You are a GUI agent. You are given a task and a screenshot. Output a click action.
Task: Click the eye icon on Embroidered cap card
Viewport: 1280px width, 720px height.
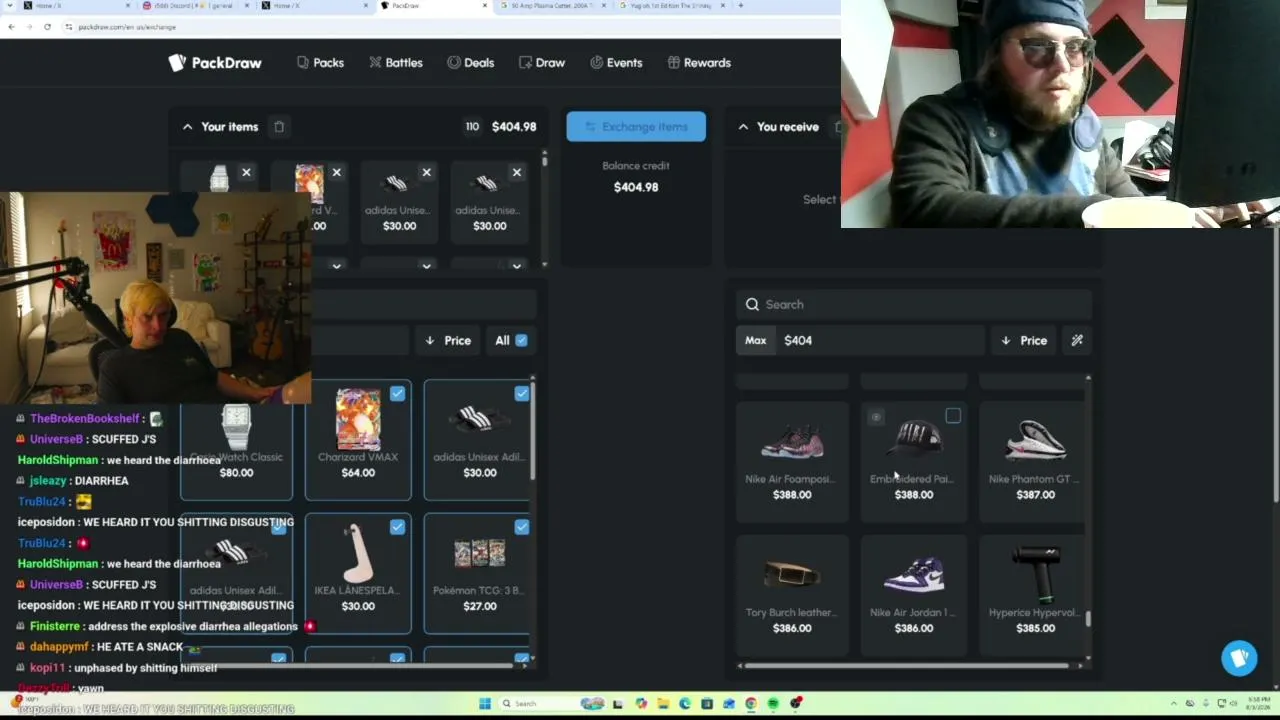pos(876,417)
